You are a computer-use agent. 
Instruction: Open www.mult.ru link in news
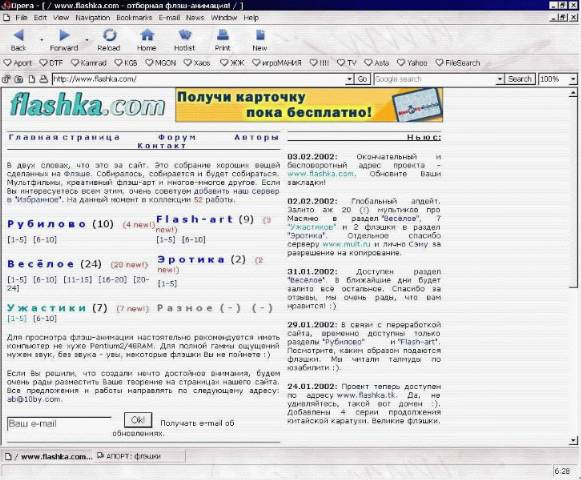click(346, 244)
